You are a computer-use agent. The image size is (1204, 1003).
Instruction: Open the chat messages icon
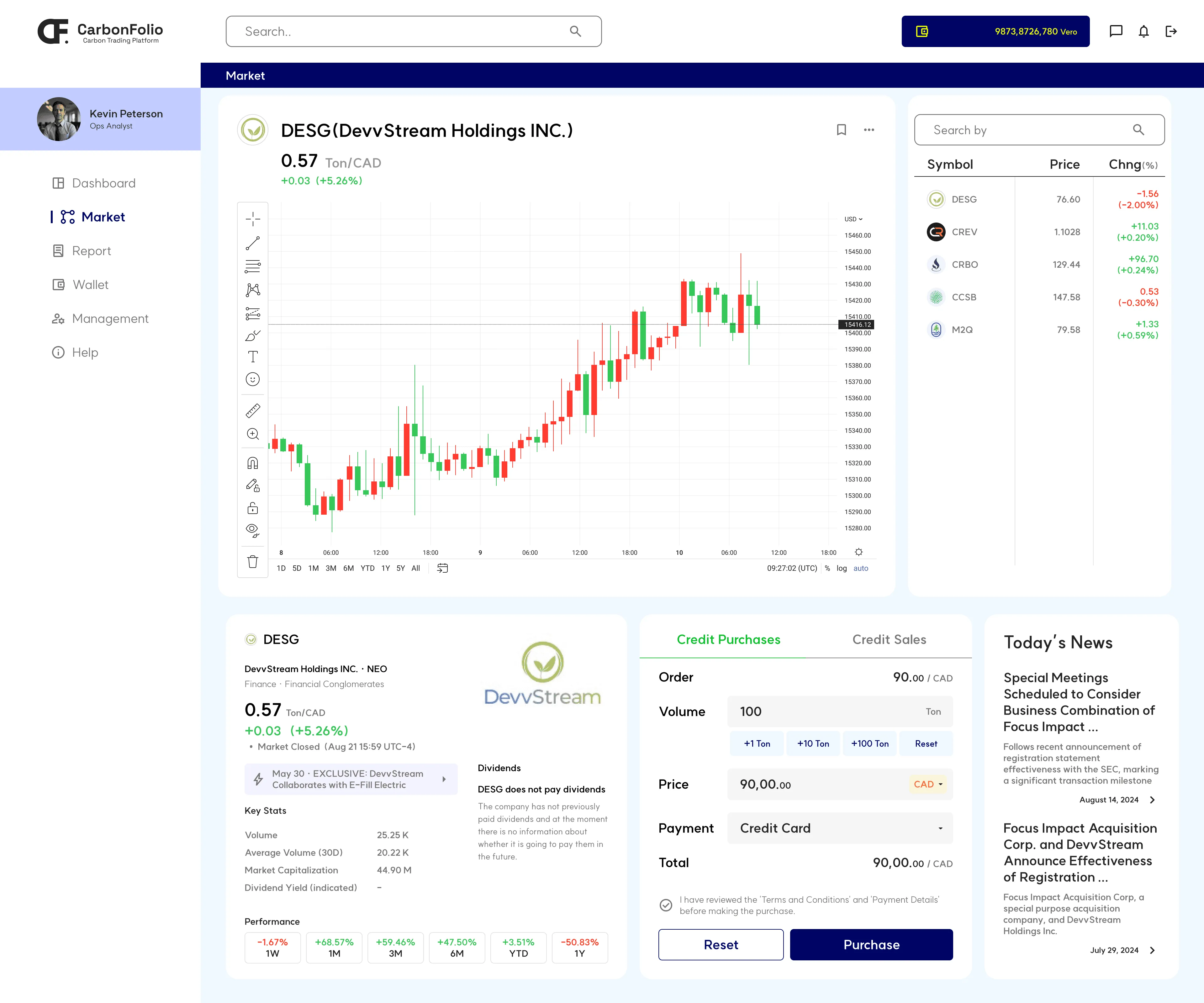(x=1116, y=32)
